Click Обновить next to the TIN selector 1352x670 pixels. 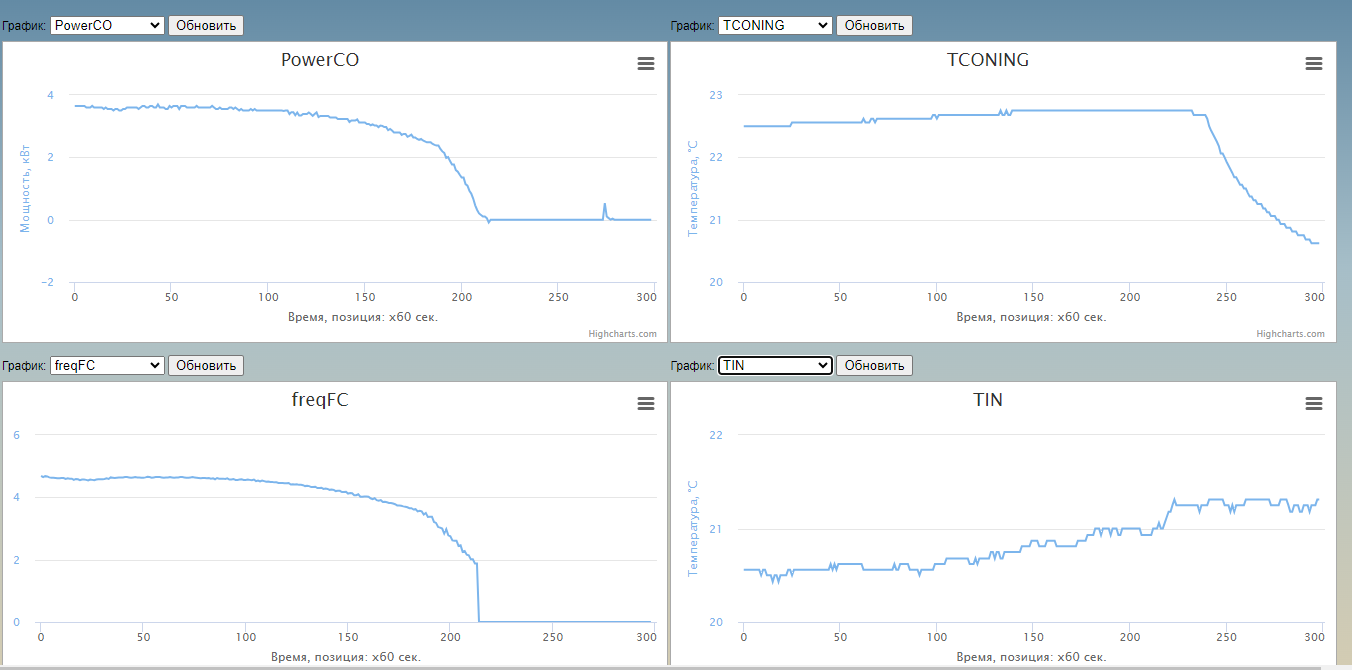point(874,365)
